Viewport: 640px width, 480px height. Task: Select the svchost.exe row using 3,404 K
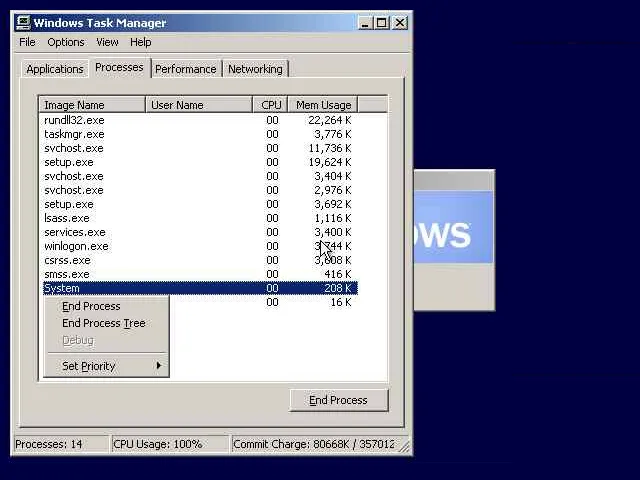[x=200, y=176]
